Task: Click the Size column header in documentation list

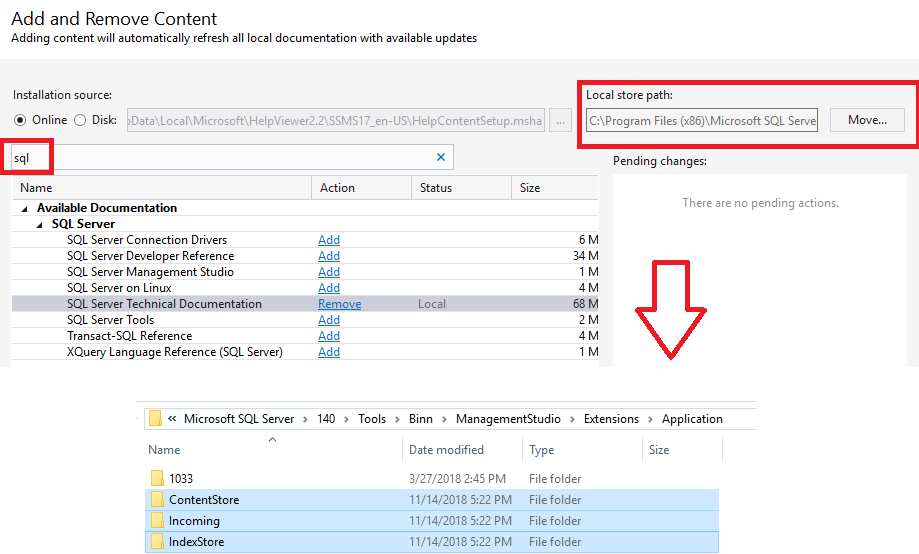Action: 555,188
